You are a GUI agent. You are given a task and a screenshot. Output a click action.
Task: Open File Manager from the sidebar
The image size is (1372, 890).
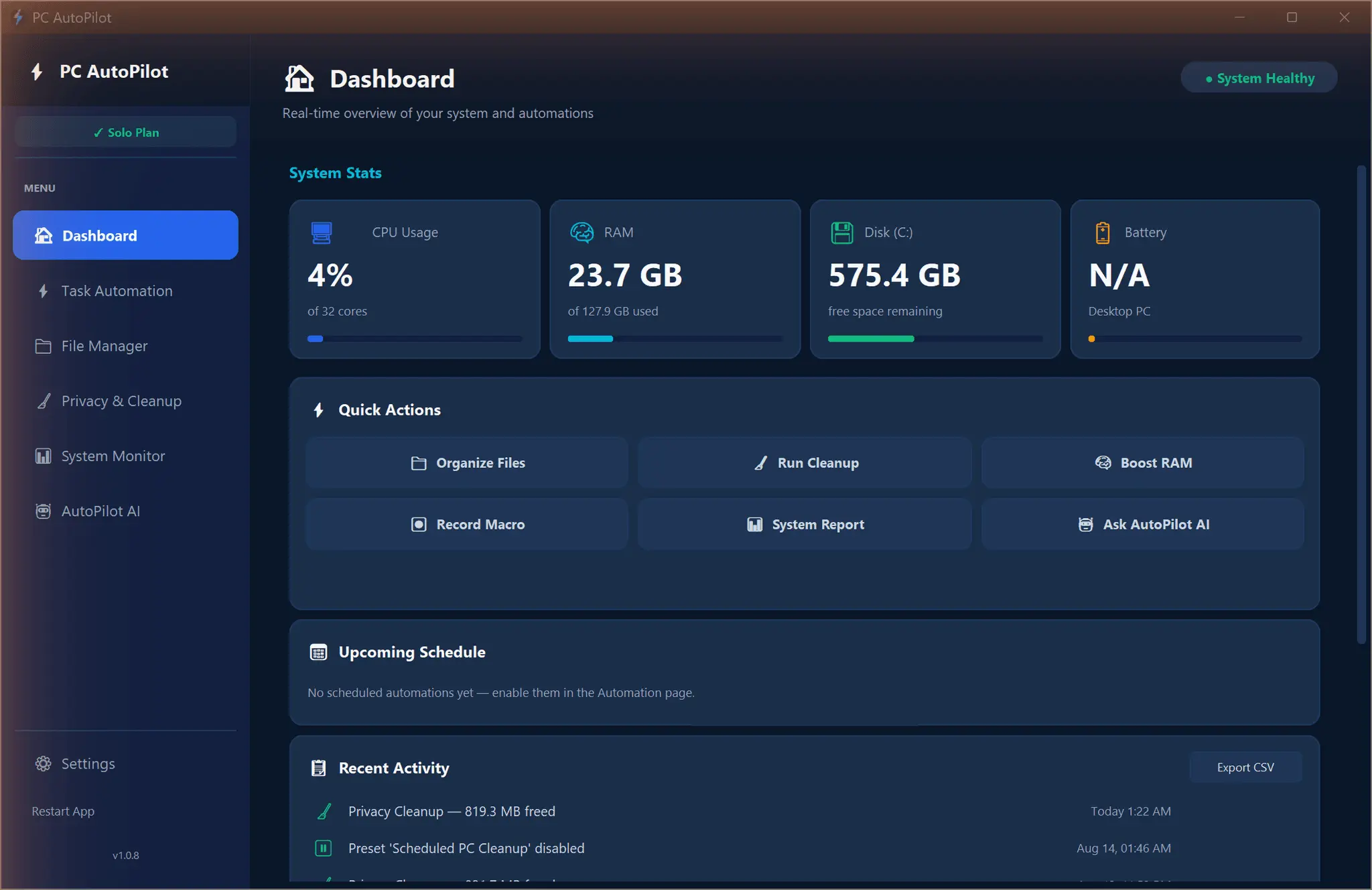125,346
